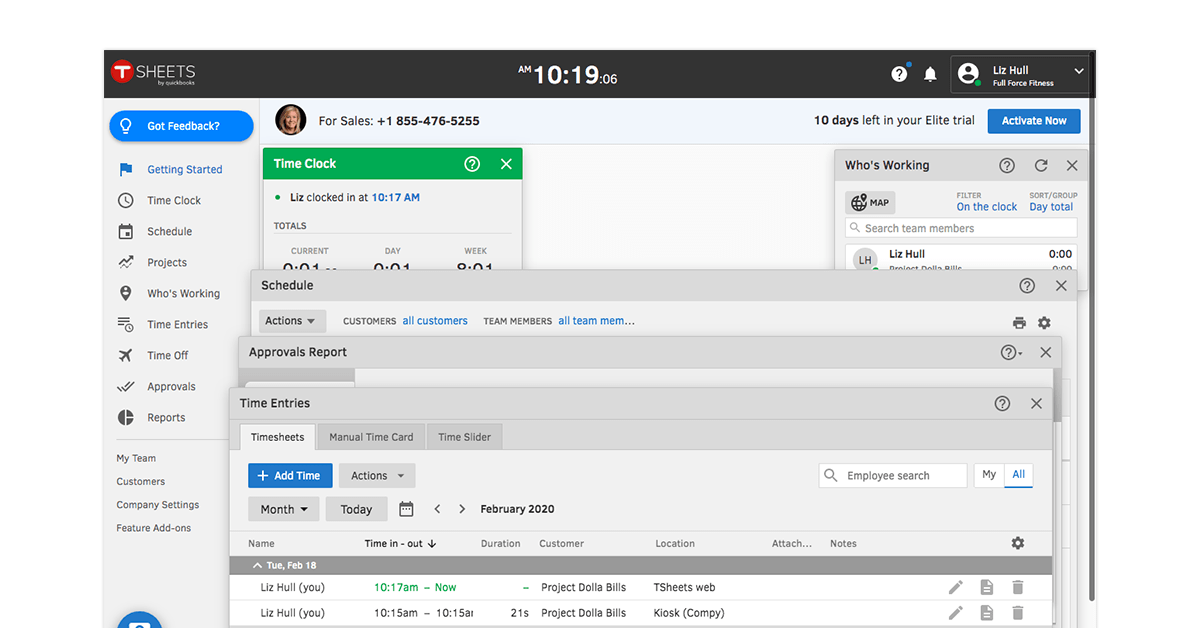Open Help in the Who's Working window
Screen dimensions: 1200x628
[1007, 166]
